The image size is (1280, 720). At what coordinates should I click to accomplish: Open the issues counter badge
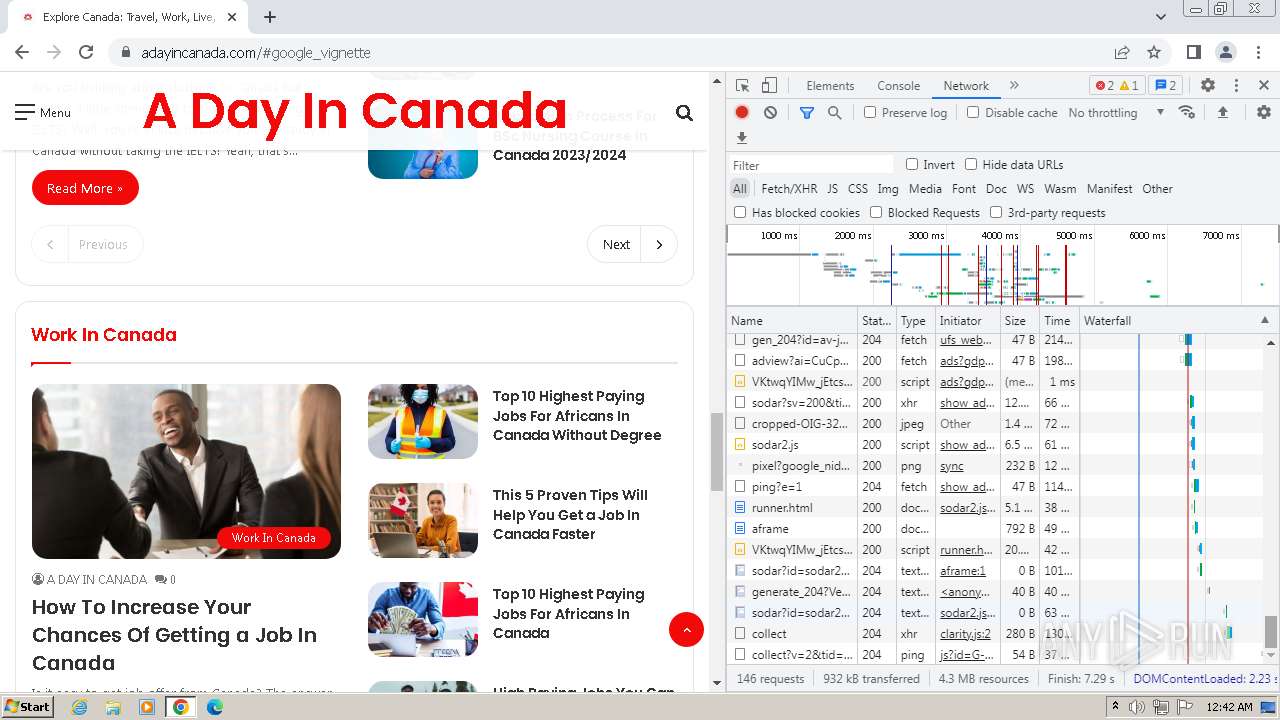pyautogui.click(x=1164, y=86)
